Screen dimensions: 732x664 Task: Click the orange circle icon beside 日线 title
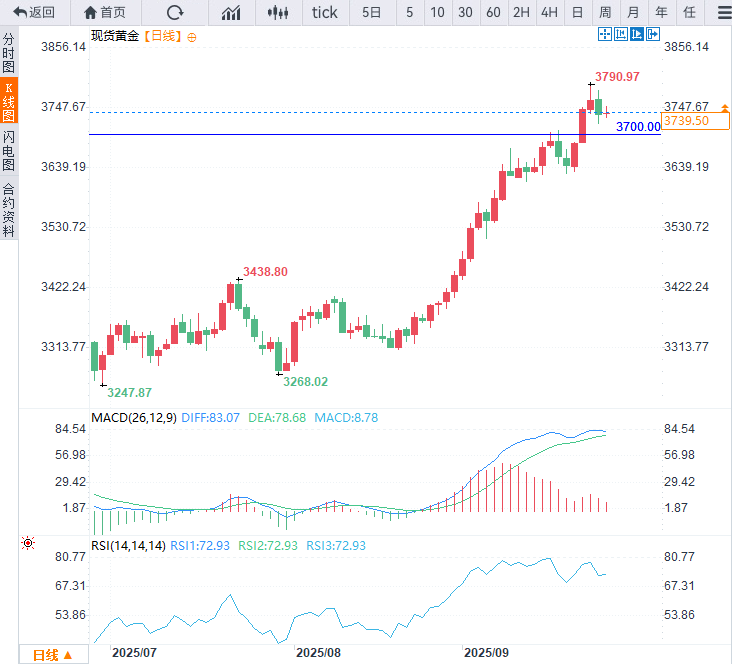pyautogui.click(x=191, y=37)
